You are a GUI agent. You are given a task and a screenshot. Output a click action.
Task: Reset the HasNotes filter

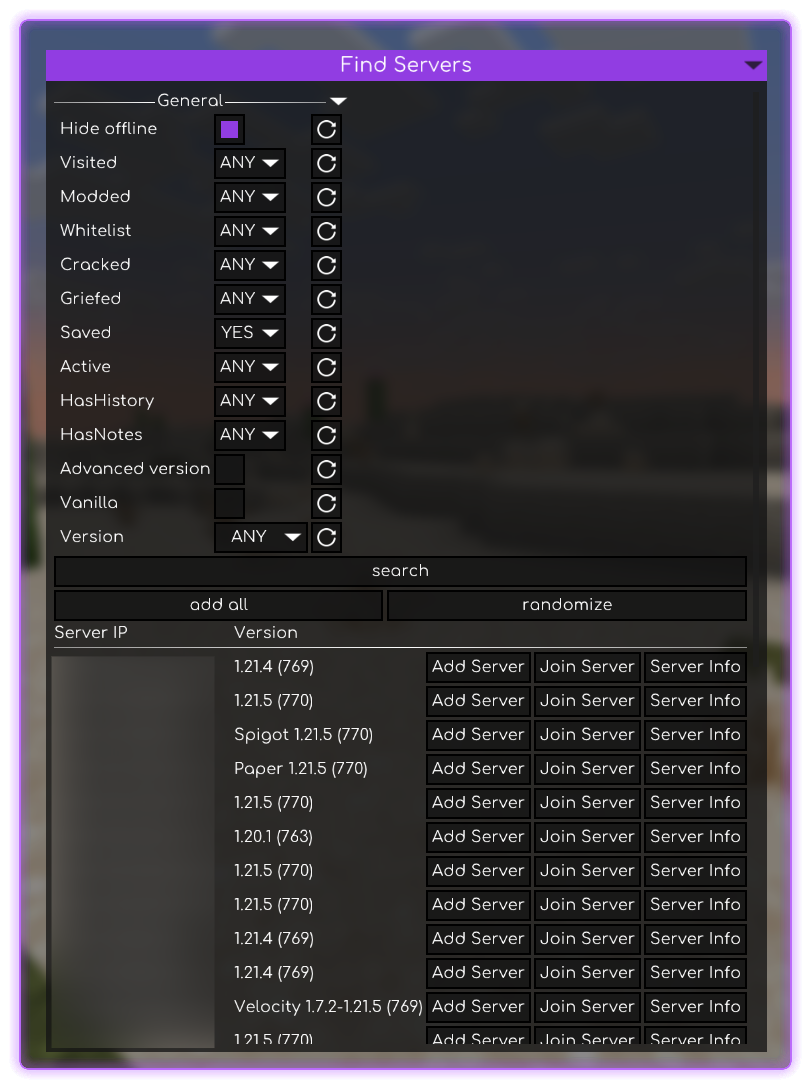(326, 435)
